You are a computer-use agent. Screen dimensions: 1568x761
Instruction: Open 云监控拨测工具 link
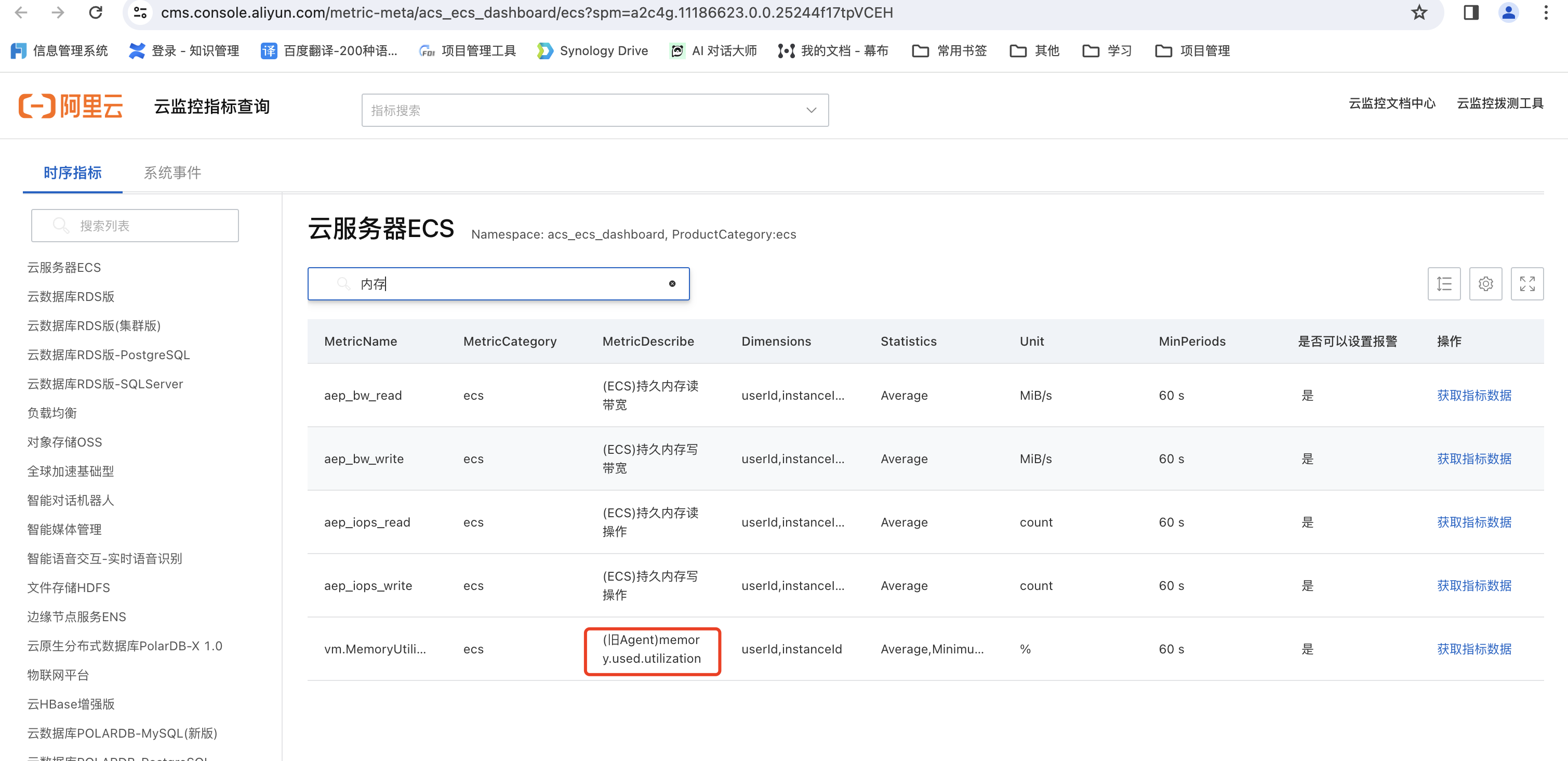[1500, 103]
